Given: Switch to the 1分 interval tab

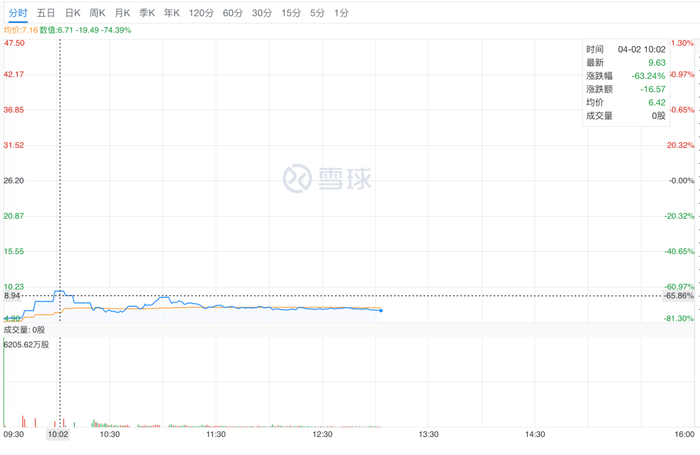Looking at the screenshot, I should coord(342,13).
